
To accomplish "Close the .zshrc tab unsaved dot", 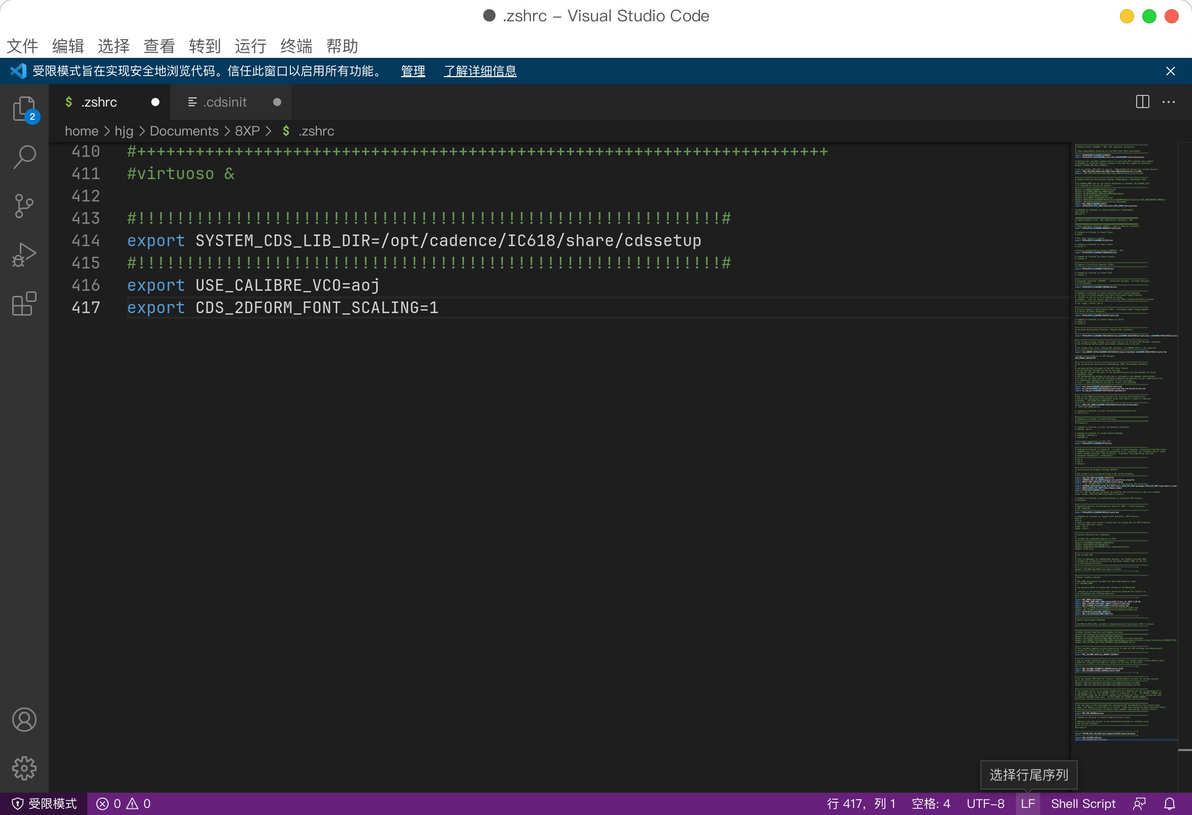I will pyautogui.click(x=155, y=102).
